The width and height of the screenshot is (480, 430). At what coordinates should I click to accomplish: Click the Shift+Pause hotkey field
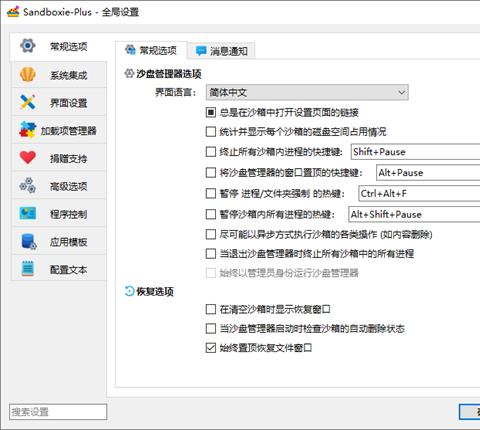click(415, 152)
